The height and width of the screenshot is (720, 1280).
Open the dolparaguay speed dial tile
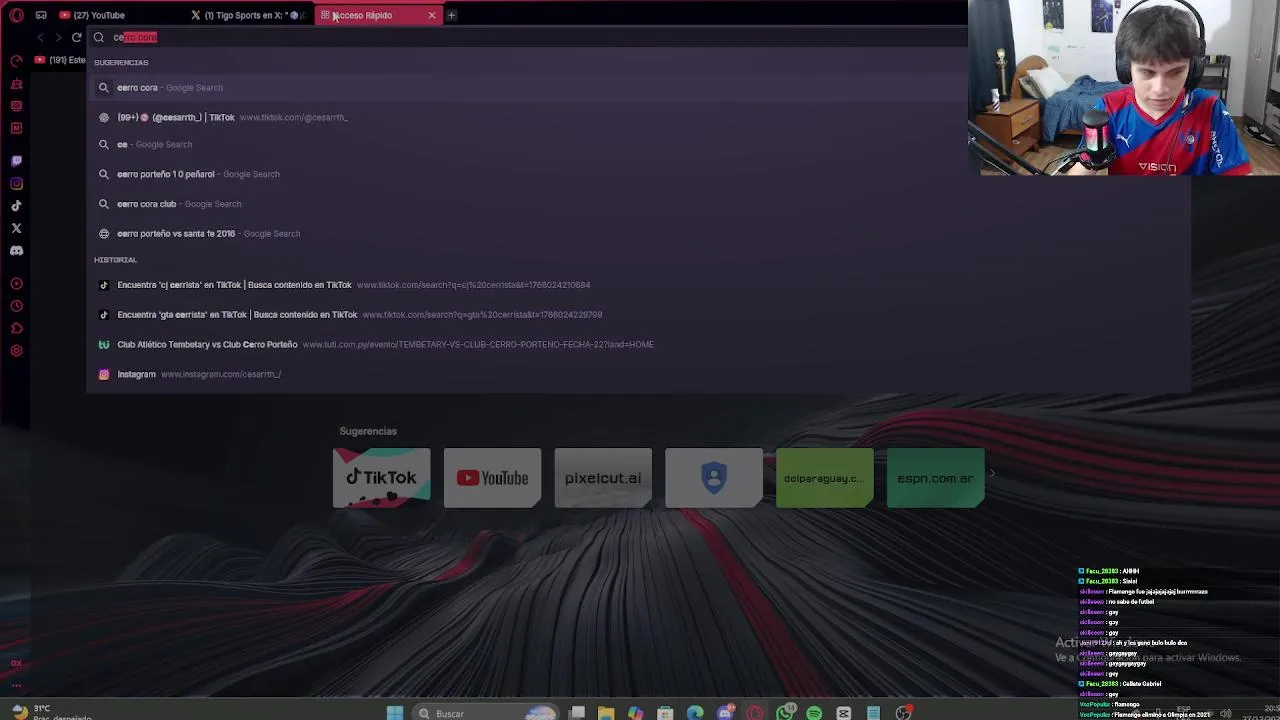tap(824, 478)
